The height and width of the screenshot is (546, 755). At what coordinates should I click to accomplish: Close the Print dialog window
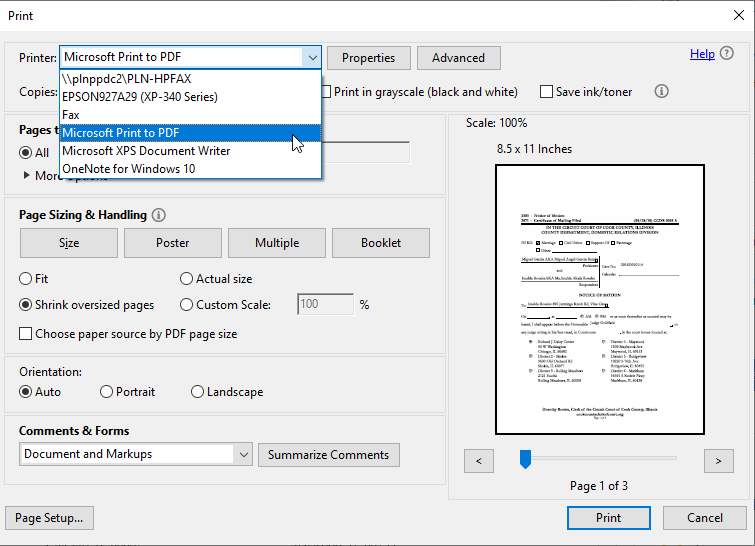tap(735, 16)
